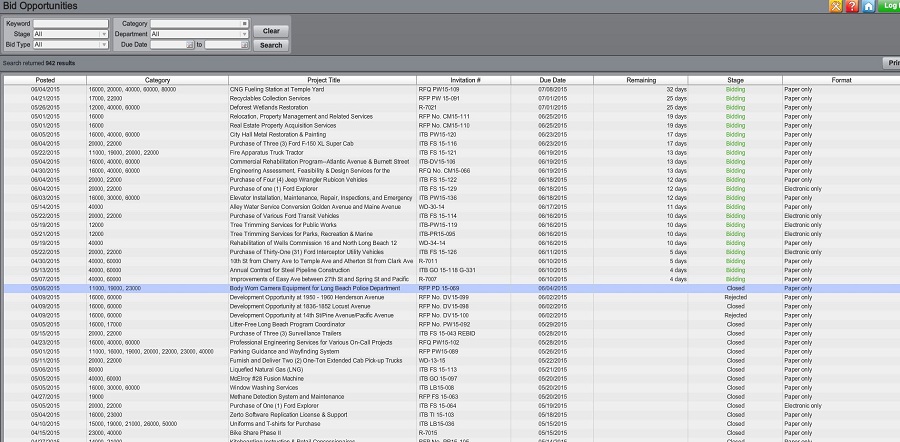Screen dimensions: 900x442
Task: Select Tree Trimming Services for Public Works
Action: click(x=284, y=224)
